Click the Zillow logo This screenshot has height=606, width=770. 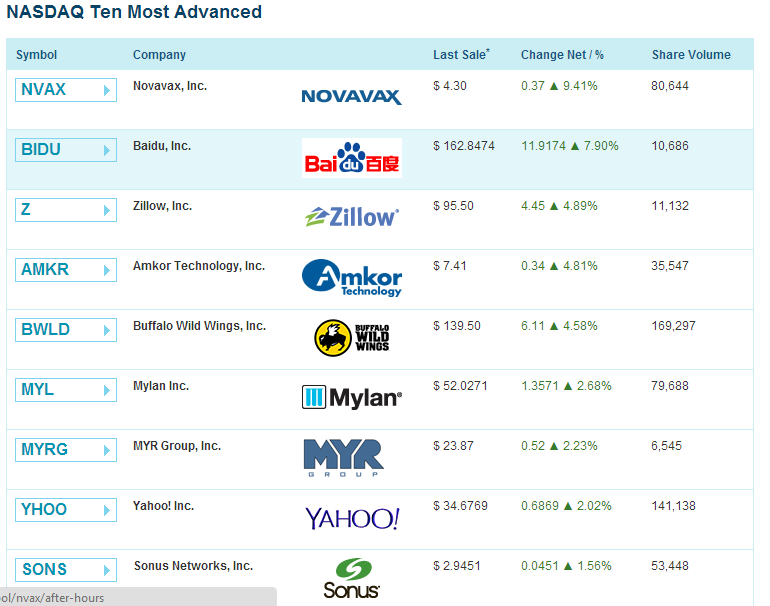352,217
